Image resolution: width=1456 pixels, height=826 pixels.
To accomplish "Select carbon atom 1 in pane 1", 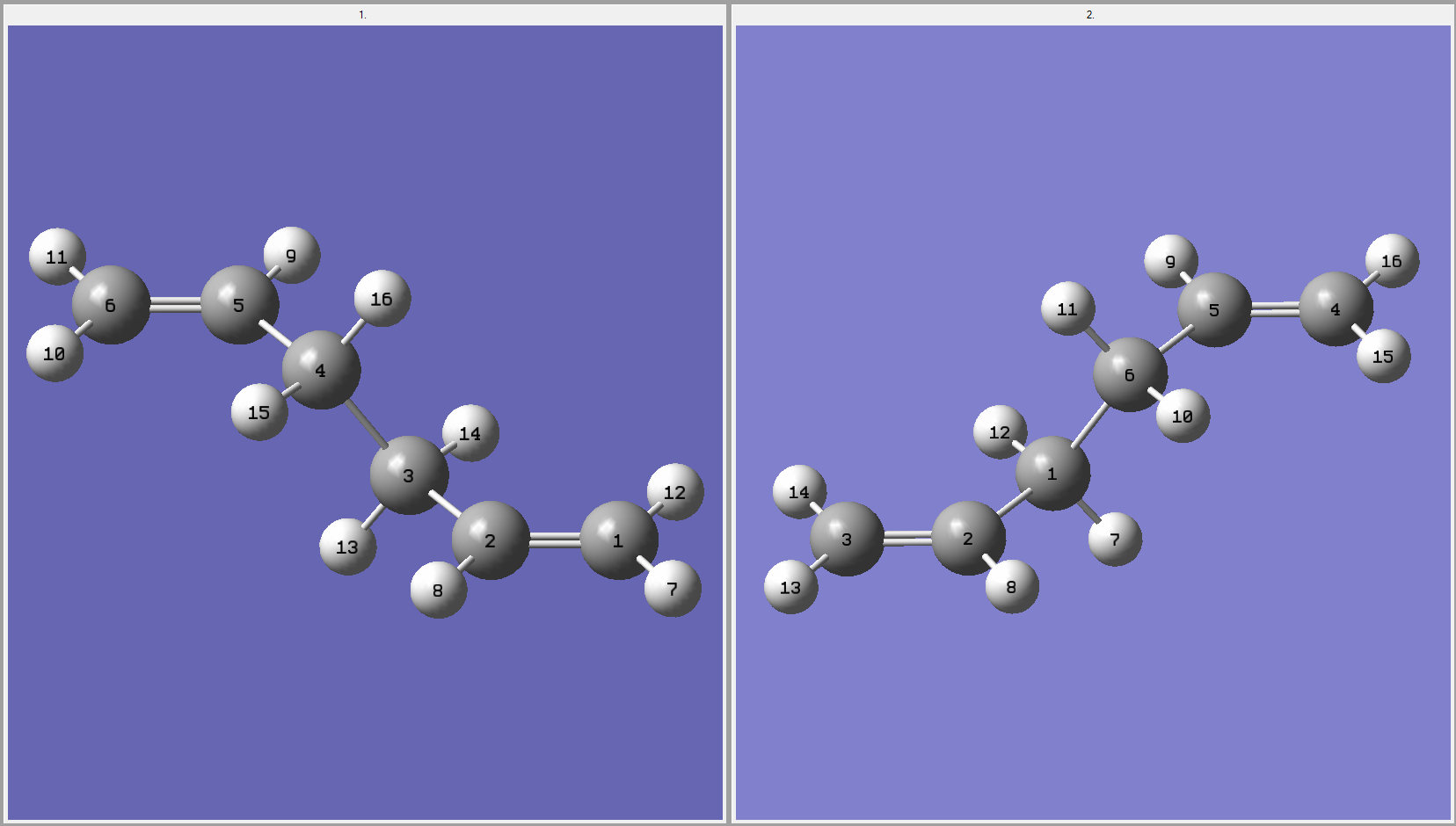I will (619, 540).
